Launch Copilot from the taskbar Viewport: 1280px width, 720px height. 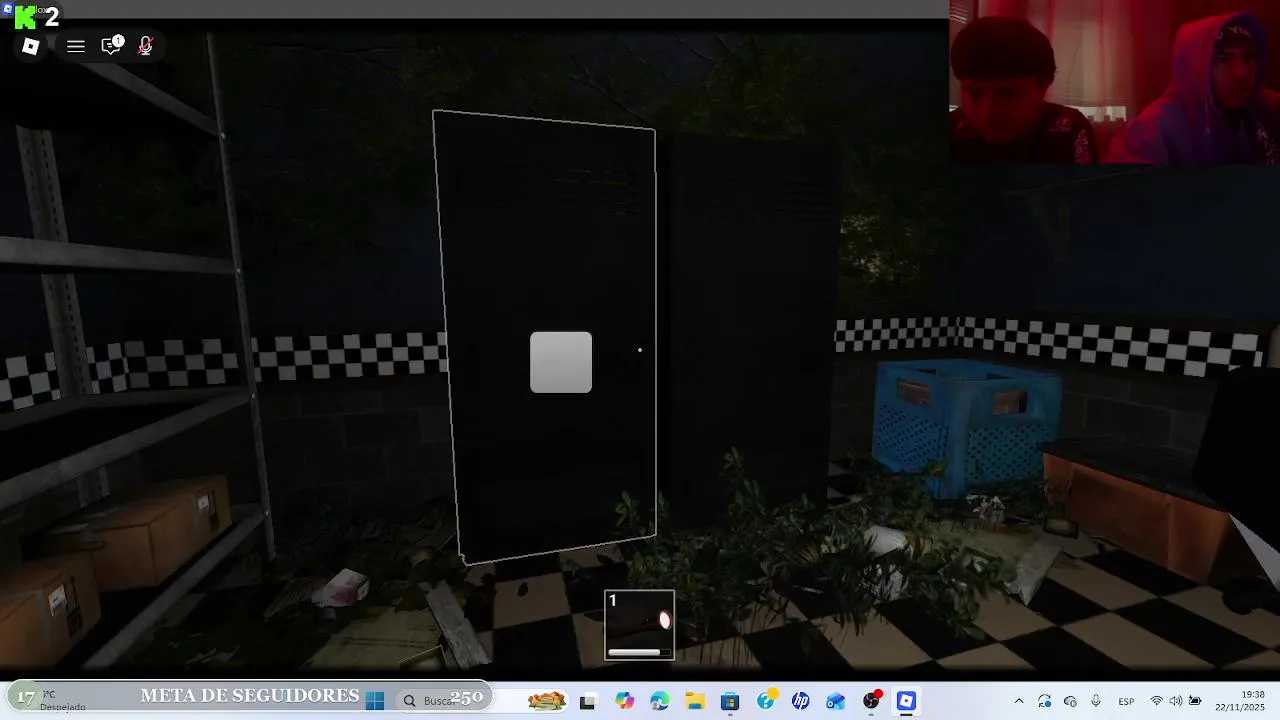pos(625,701)
